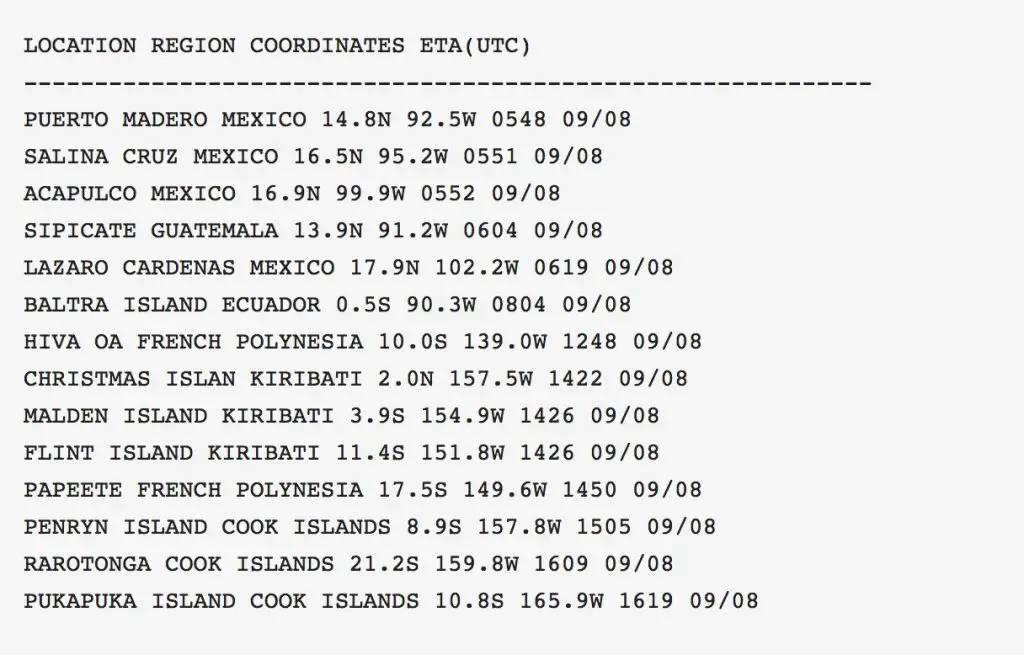Click the BALTRA ISLAND ECUADOR row
This screenshot has width=1024, height=655.
click(327, 305)
